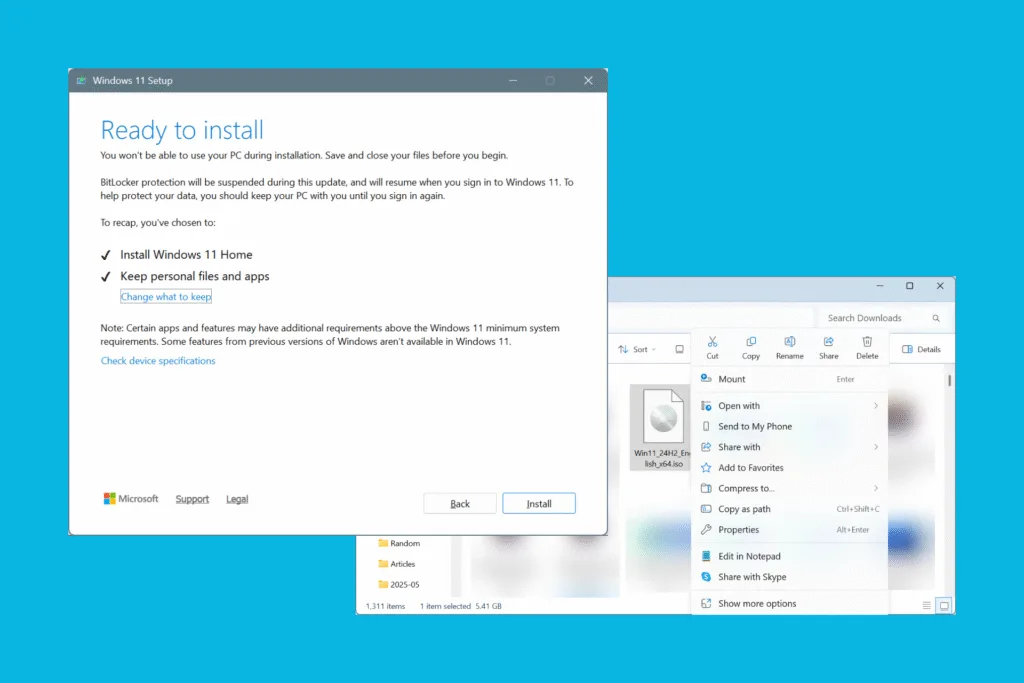Select the Win11_24H2 ISO file thumbnail
Image resolution: width=1024 pixels, height=683 pixels.
662,428
